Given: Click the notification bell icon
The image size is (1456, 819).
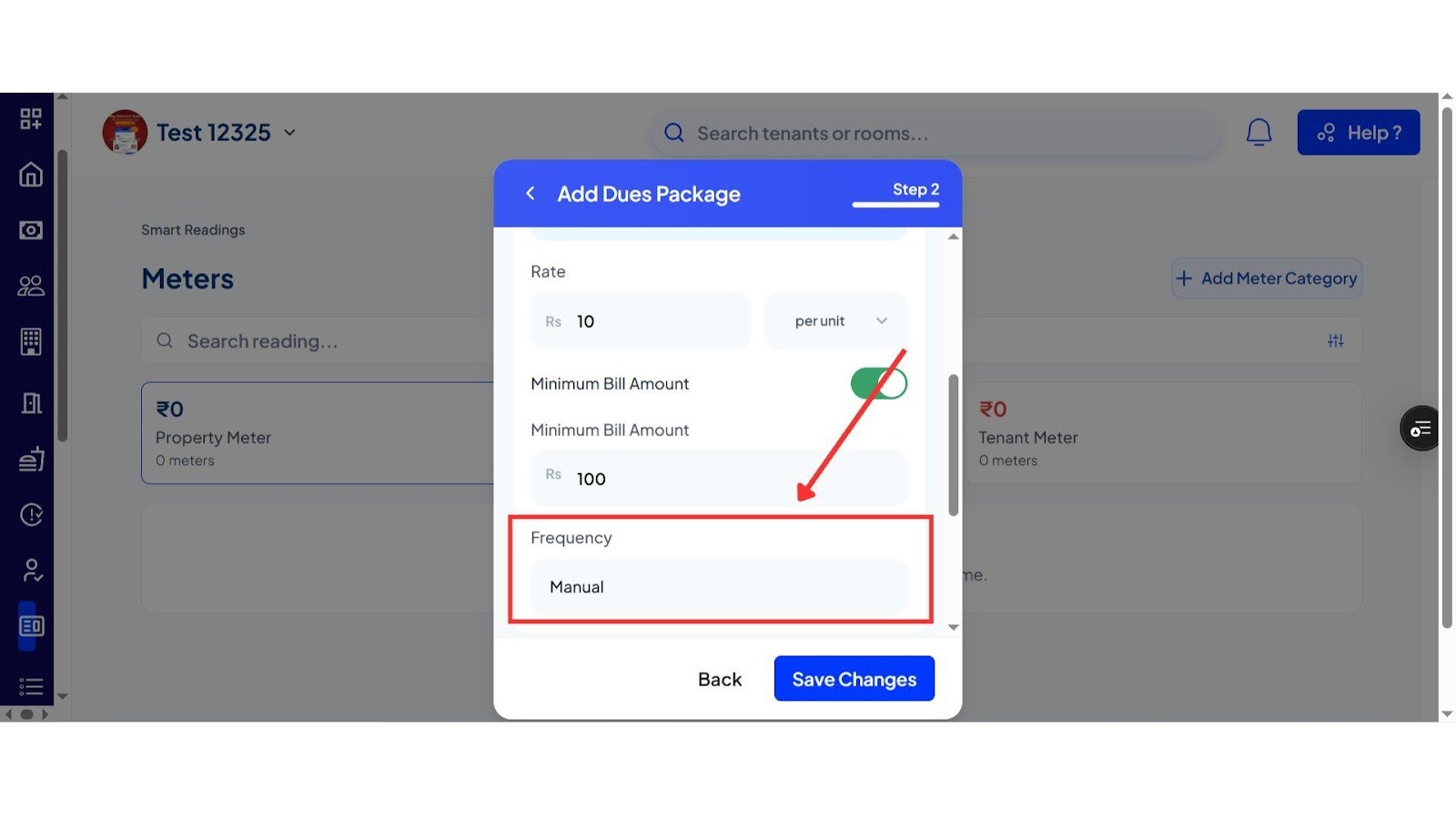Looking at the screenshot, I should [x=1259, y=133].
